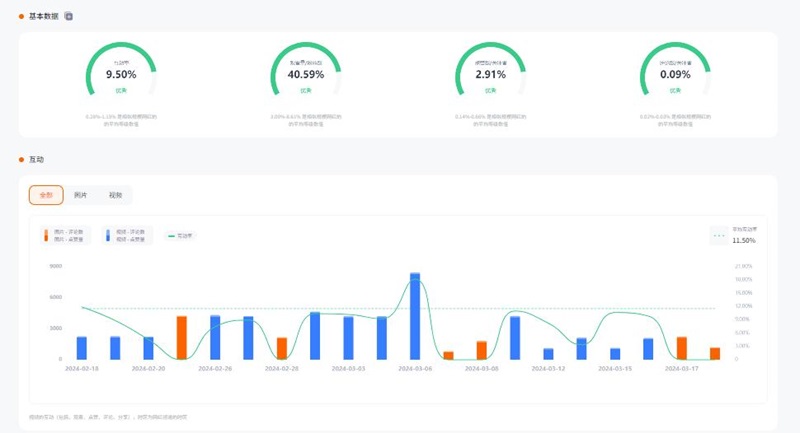This screenshot has height=433, width=800.
Task: Toggle the green 互动率 line legend
Action: 181,236
